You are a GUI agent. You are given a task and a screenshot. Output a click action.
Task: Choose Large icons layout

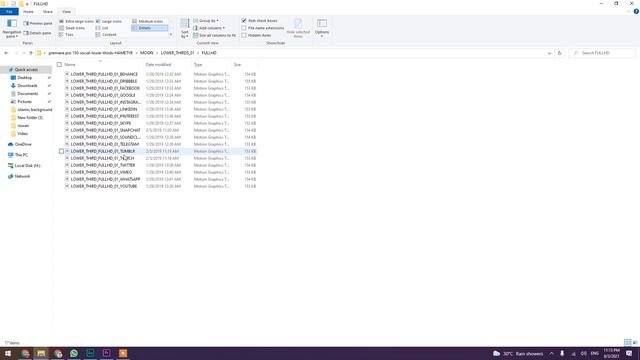click(x=109, y=21)
